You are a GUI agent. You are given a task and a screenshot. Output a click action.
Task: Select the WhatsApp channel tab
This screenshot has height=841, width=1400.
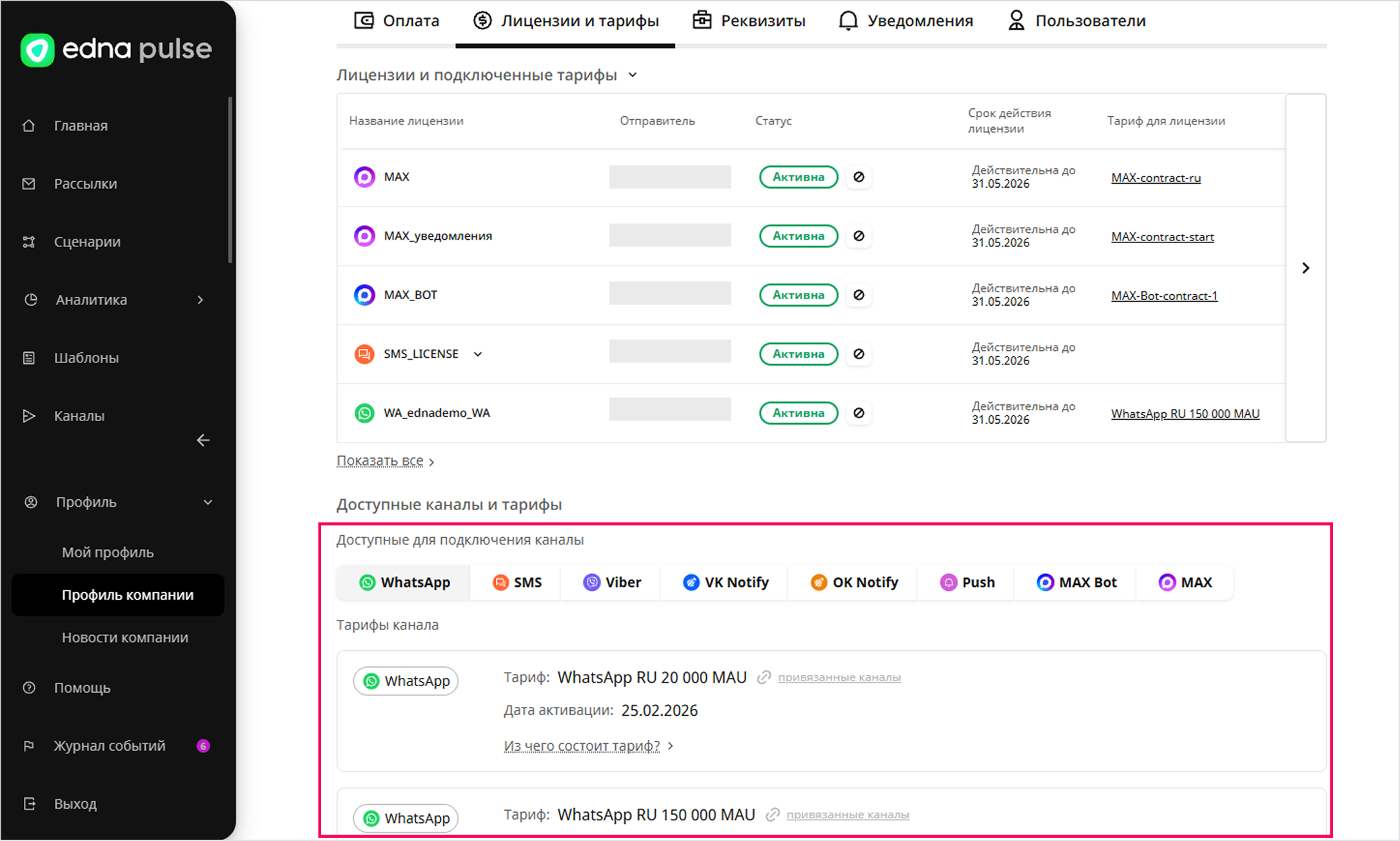click(x=404, y=582)
